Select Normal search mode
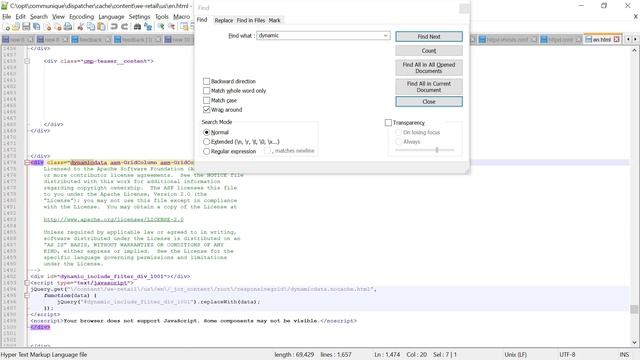 coord(207,132)
